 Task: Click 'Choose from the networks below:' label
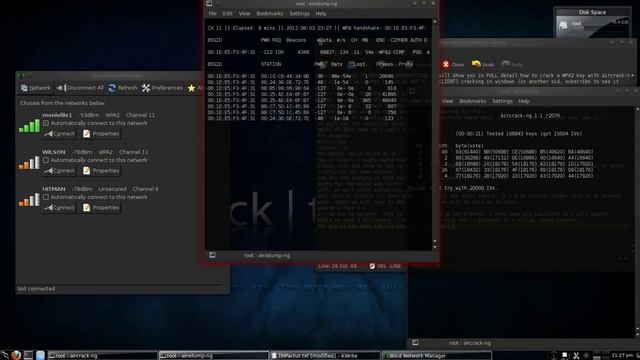pyautogui.click(x=63, y=103)
